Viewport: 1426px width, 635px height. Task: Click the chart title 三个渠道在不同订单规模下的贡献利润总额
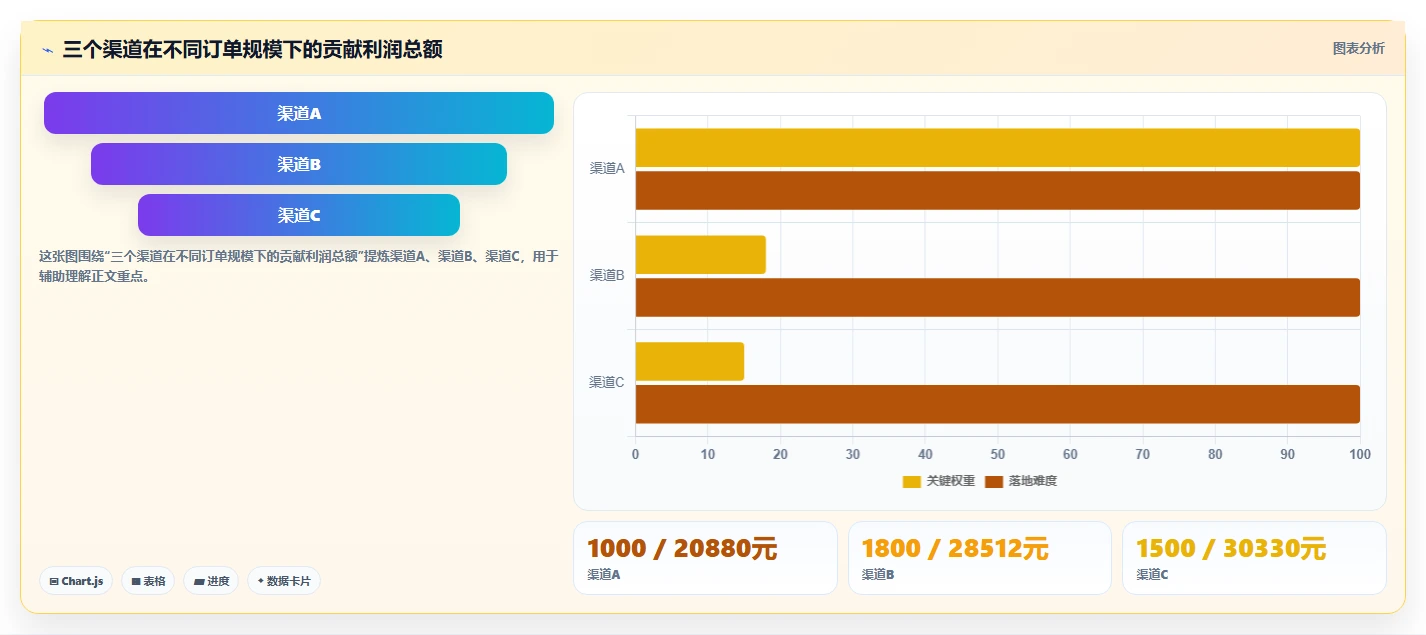click(x=252, y=49)
